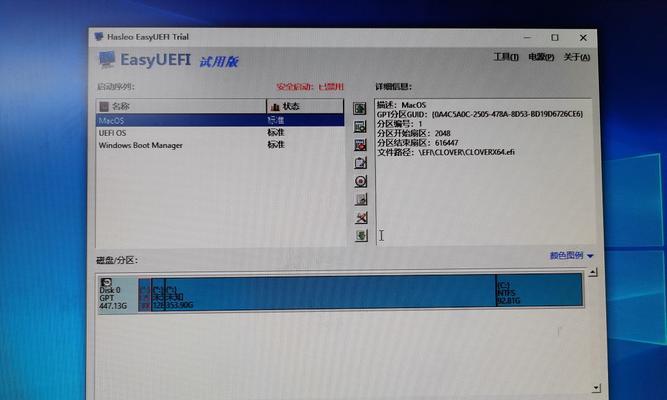Click the green up-arrow move entry icon

tap(360, 109)
